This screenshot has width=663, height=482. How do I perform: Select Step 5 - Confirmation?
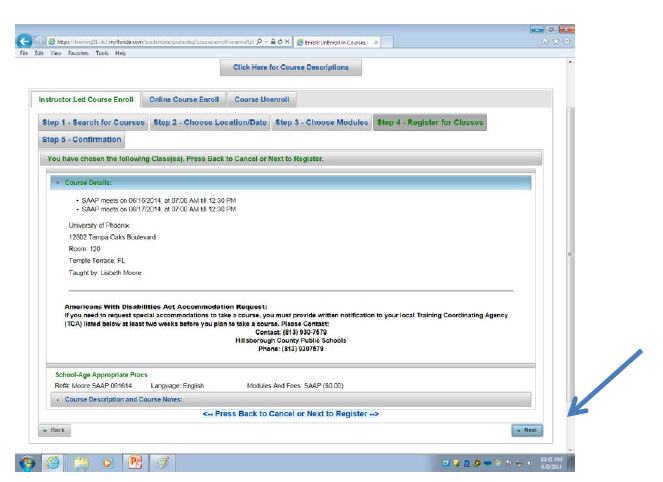82,140
